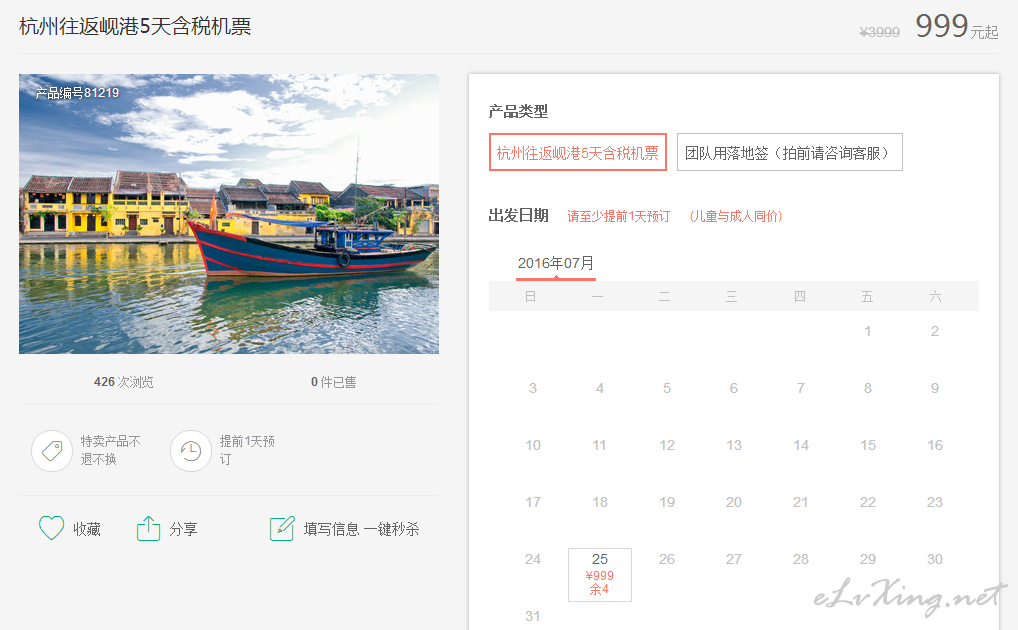Image resolution: width=1018 pixels, height=630 pixels.
Task: Click the 六 weekday column header
Action: tap(935, 297)
